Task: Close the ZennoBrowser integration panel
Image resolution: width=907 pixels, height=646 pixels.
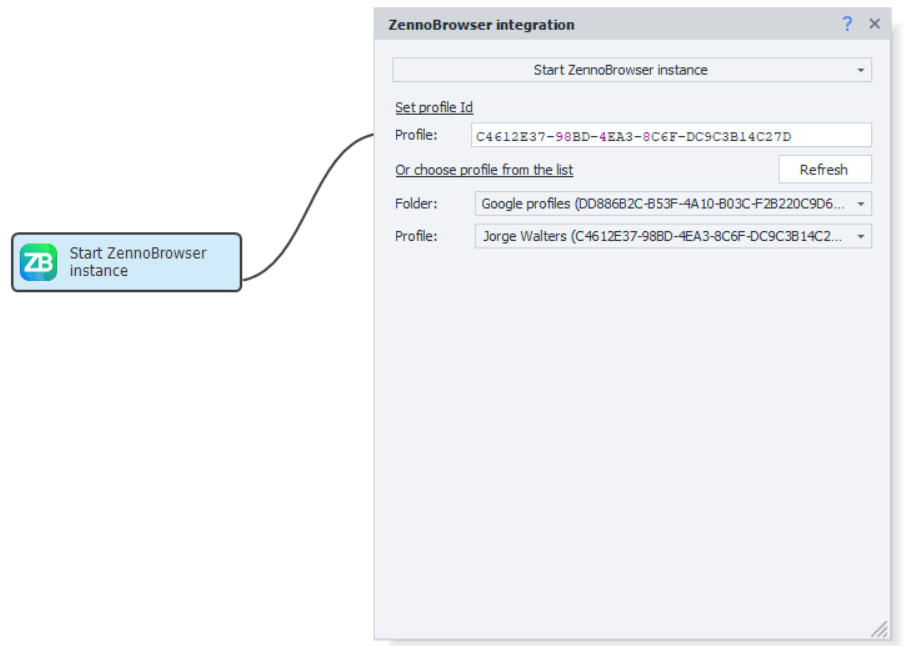Action: tap(874, 24)
